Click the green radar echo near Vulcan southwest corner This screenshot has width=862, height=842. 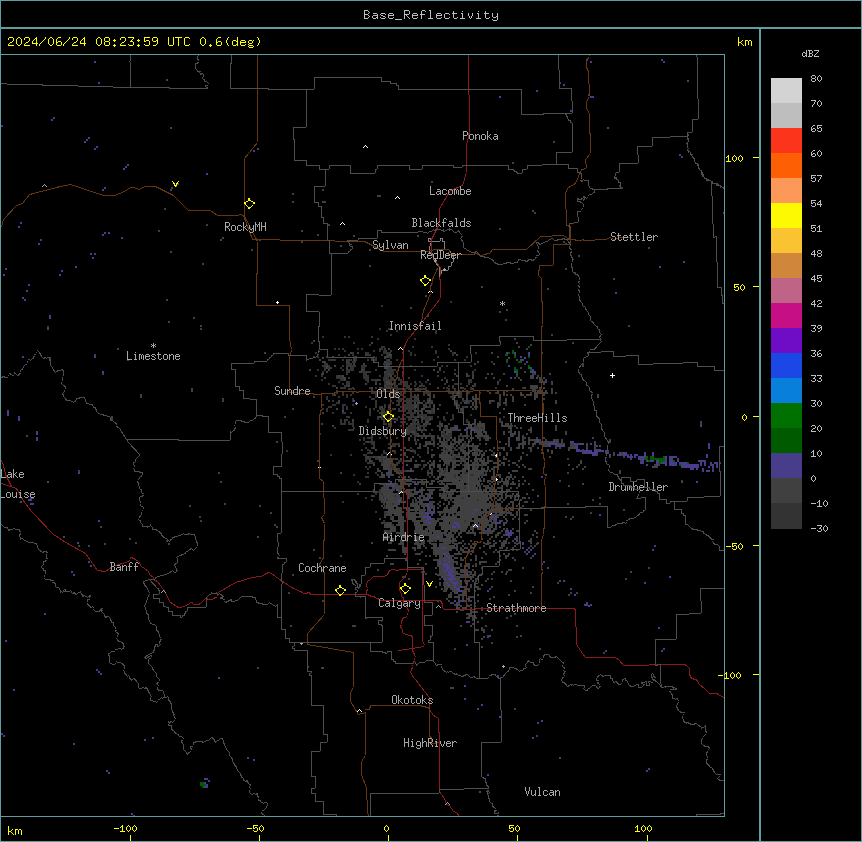pyautogui.click(x=204, y=784)
